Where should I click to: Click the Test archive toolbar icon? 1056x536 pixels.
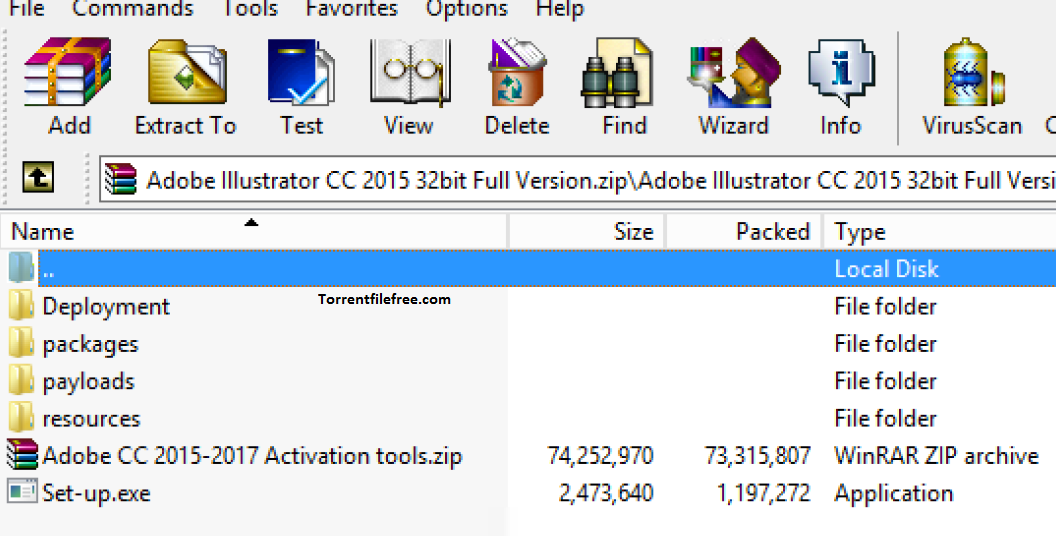pos(300,72)
